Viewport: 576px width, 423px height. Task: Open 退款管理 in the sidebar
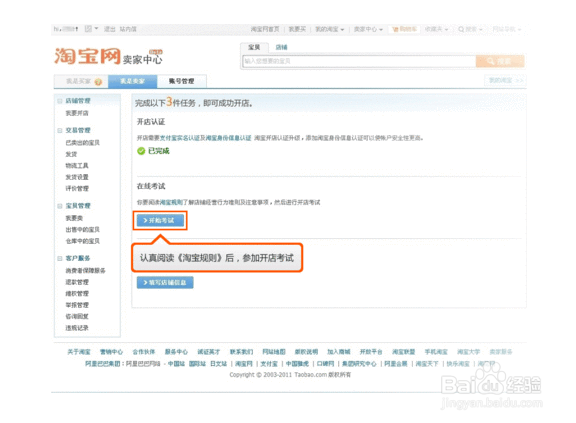pyautogui.click(x=77, y=282)
